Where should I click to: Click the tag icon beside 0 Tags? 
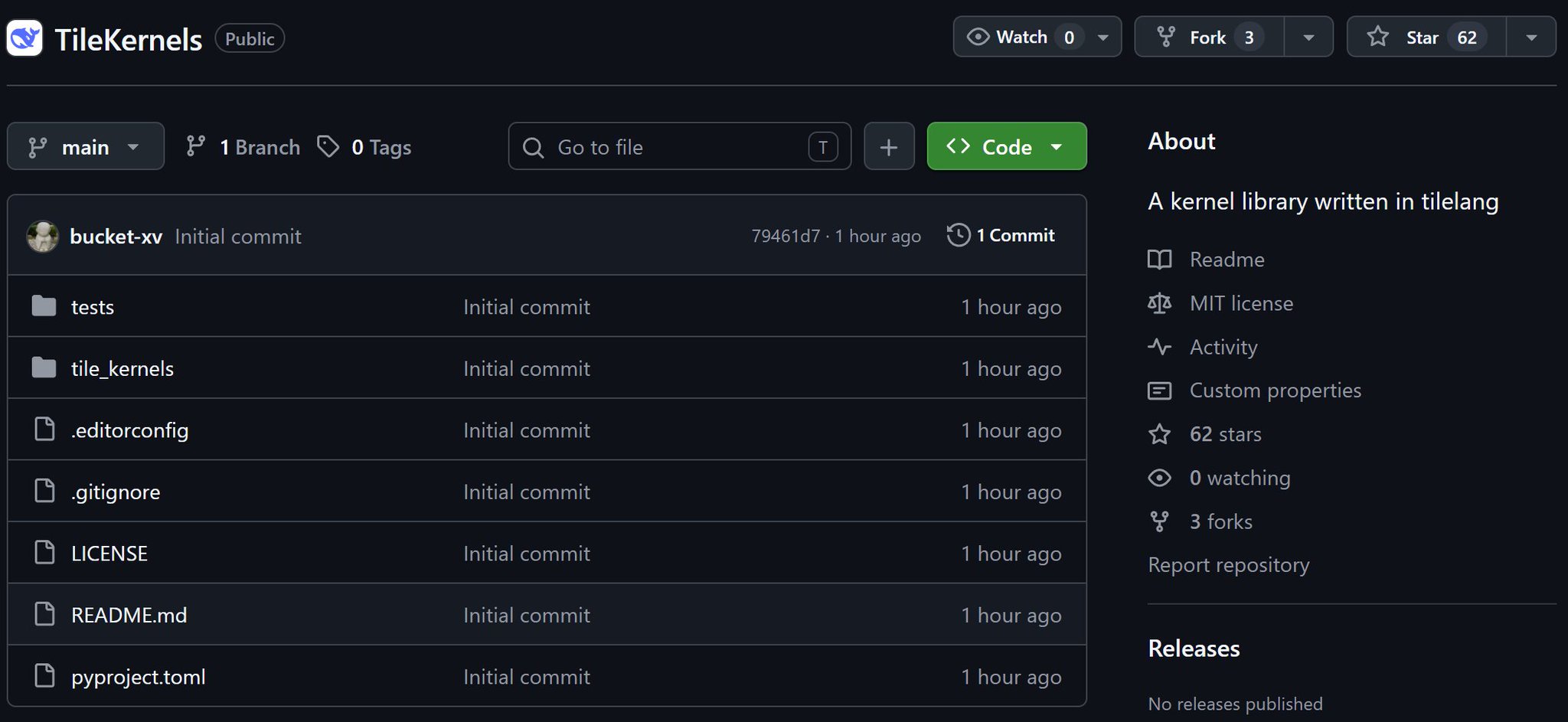[328, 146]
